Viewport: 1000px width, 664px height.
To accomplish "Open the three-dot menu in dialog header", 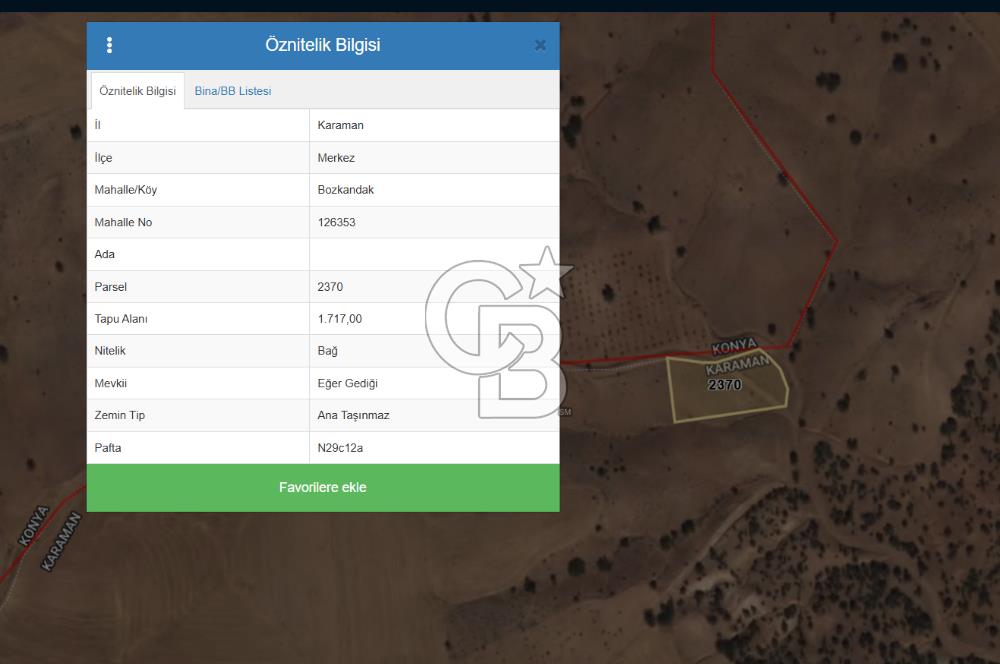I will pos(109,45).
